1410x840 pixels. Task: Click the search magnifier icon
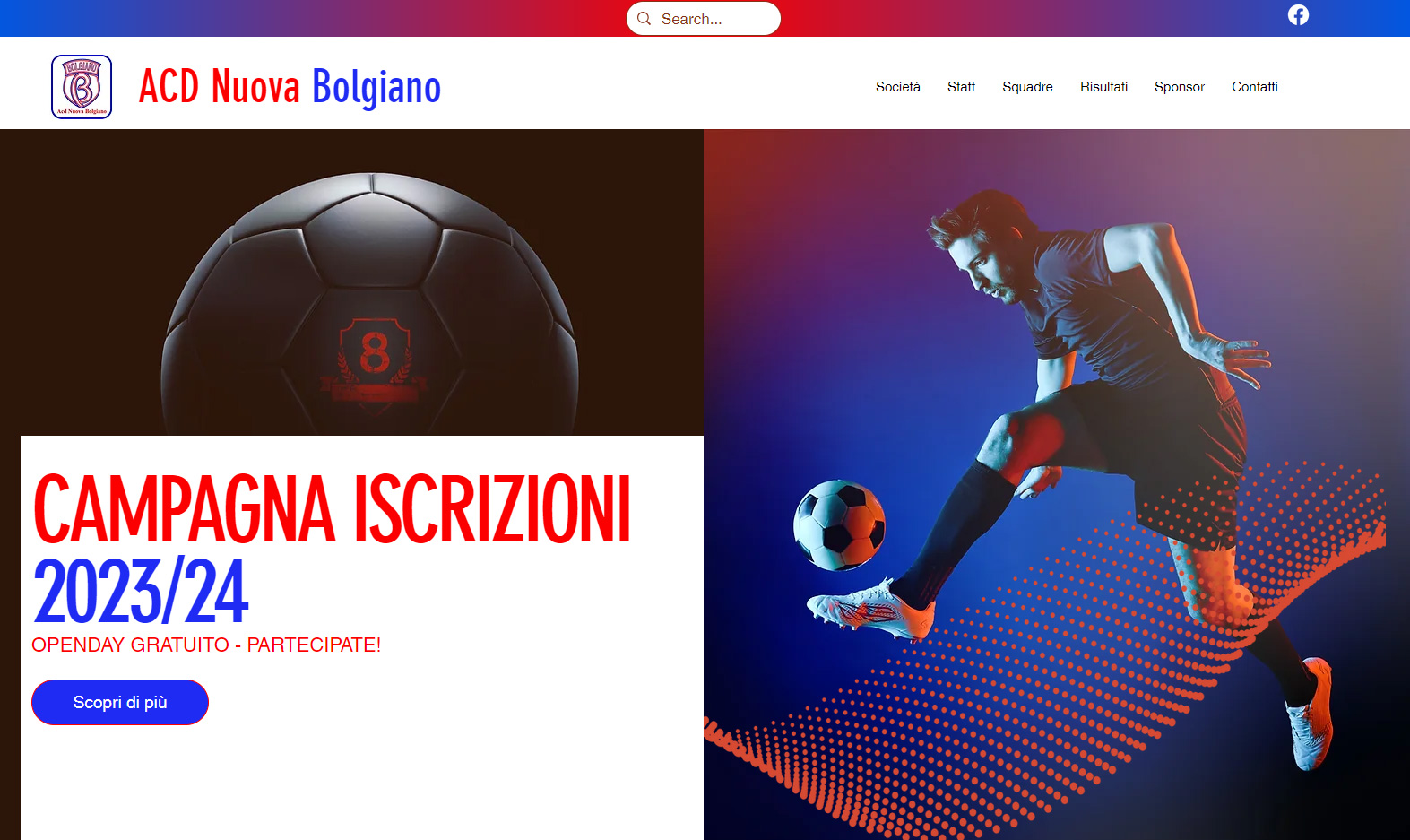tap(644, 19)
